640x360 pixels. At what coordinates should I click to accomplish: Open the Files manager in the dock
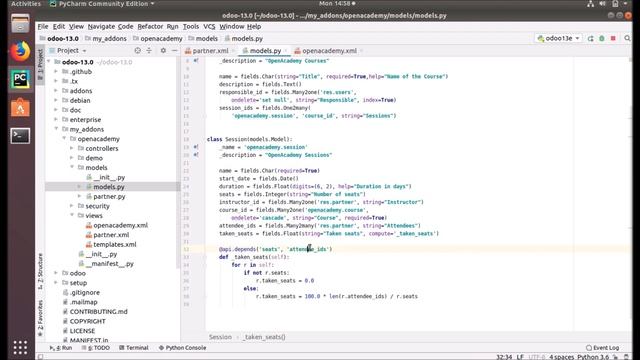(20, 23)
